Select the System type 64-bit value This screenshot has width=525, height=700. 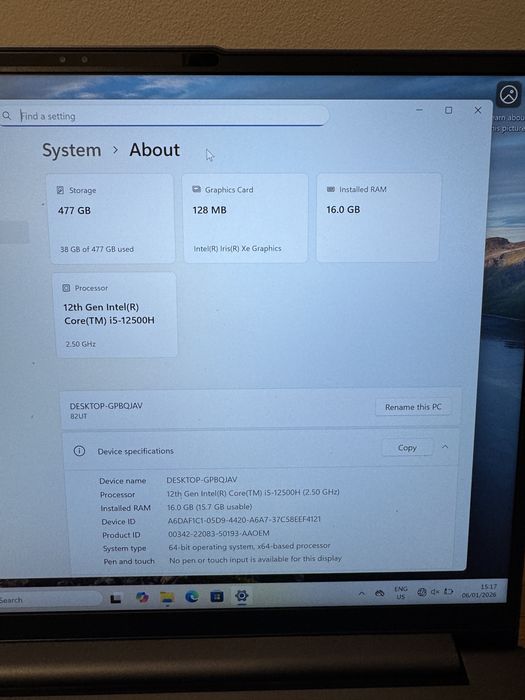[250, 546]
